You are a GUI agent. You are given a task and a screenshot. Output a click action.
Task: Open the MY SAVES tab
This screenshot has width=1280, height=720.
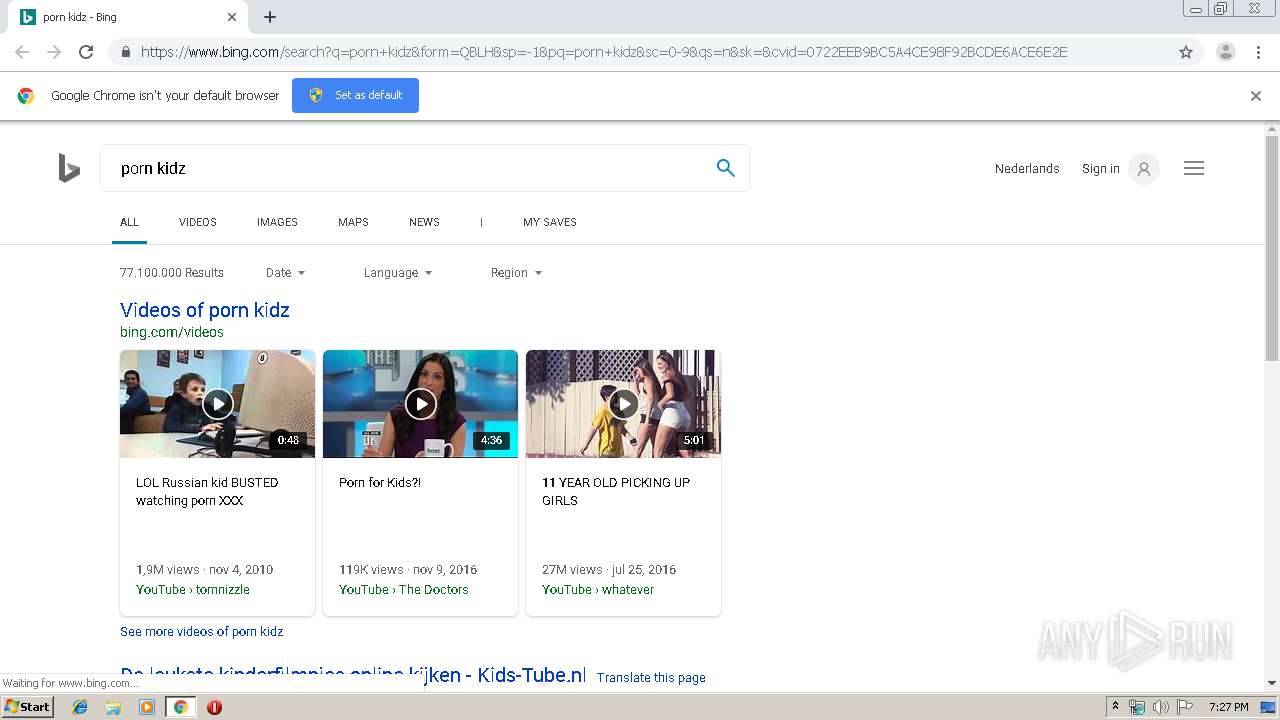point(550,222)
